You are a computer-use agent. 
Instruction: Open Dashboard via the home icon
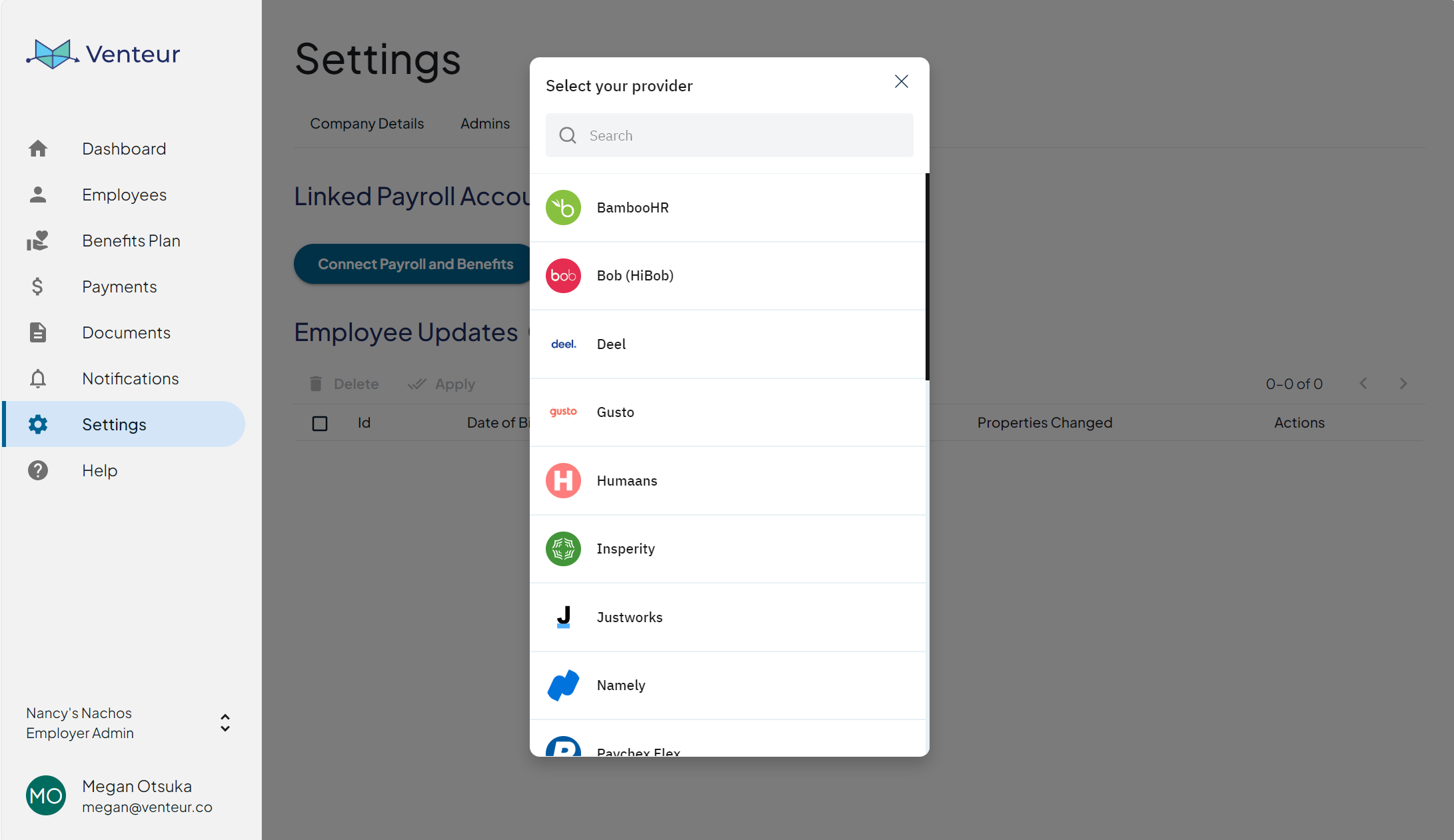click(x=38, y=149)
